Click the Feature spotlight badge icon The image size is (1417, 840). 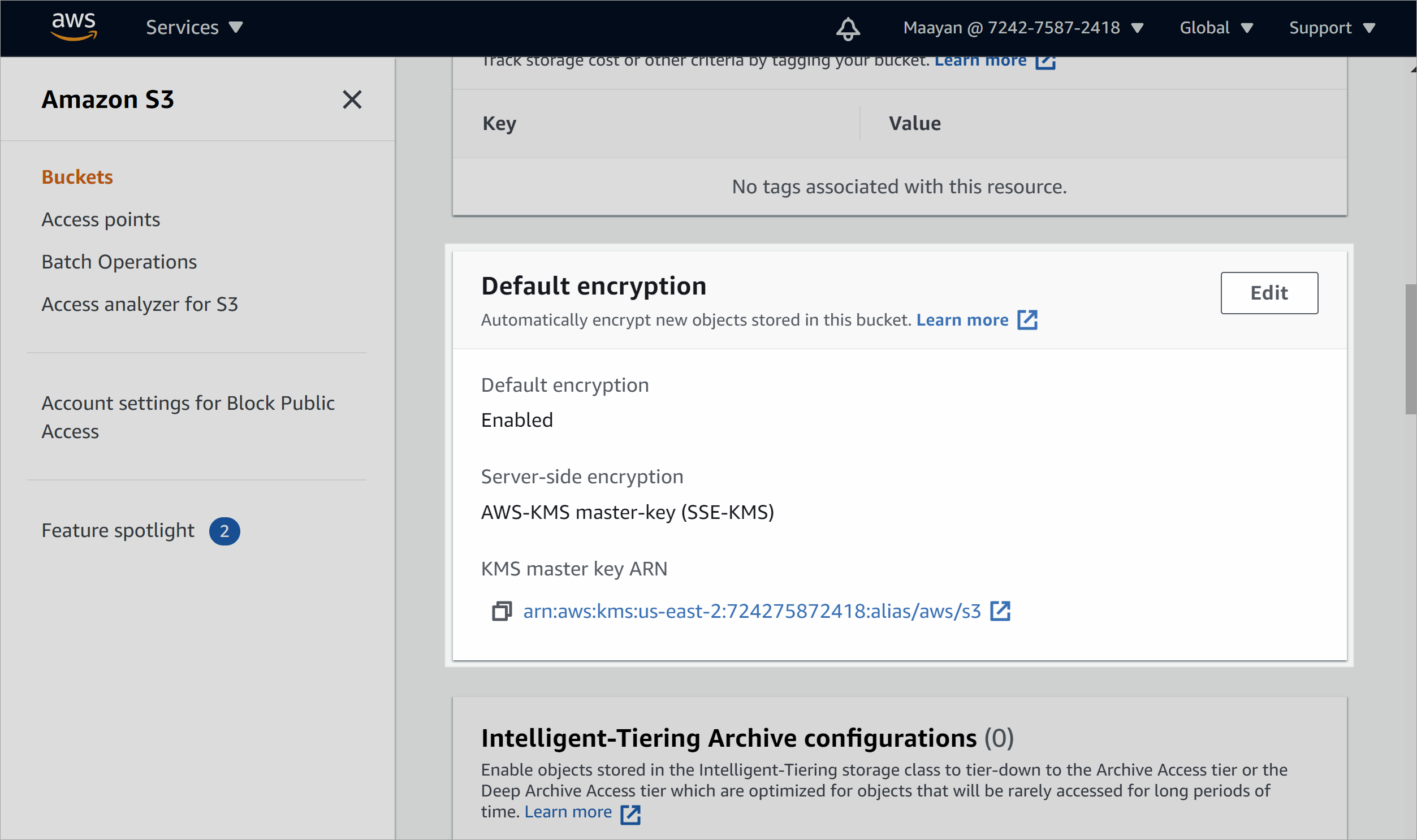click(x=225, y=530)
